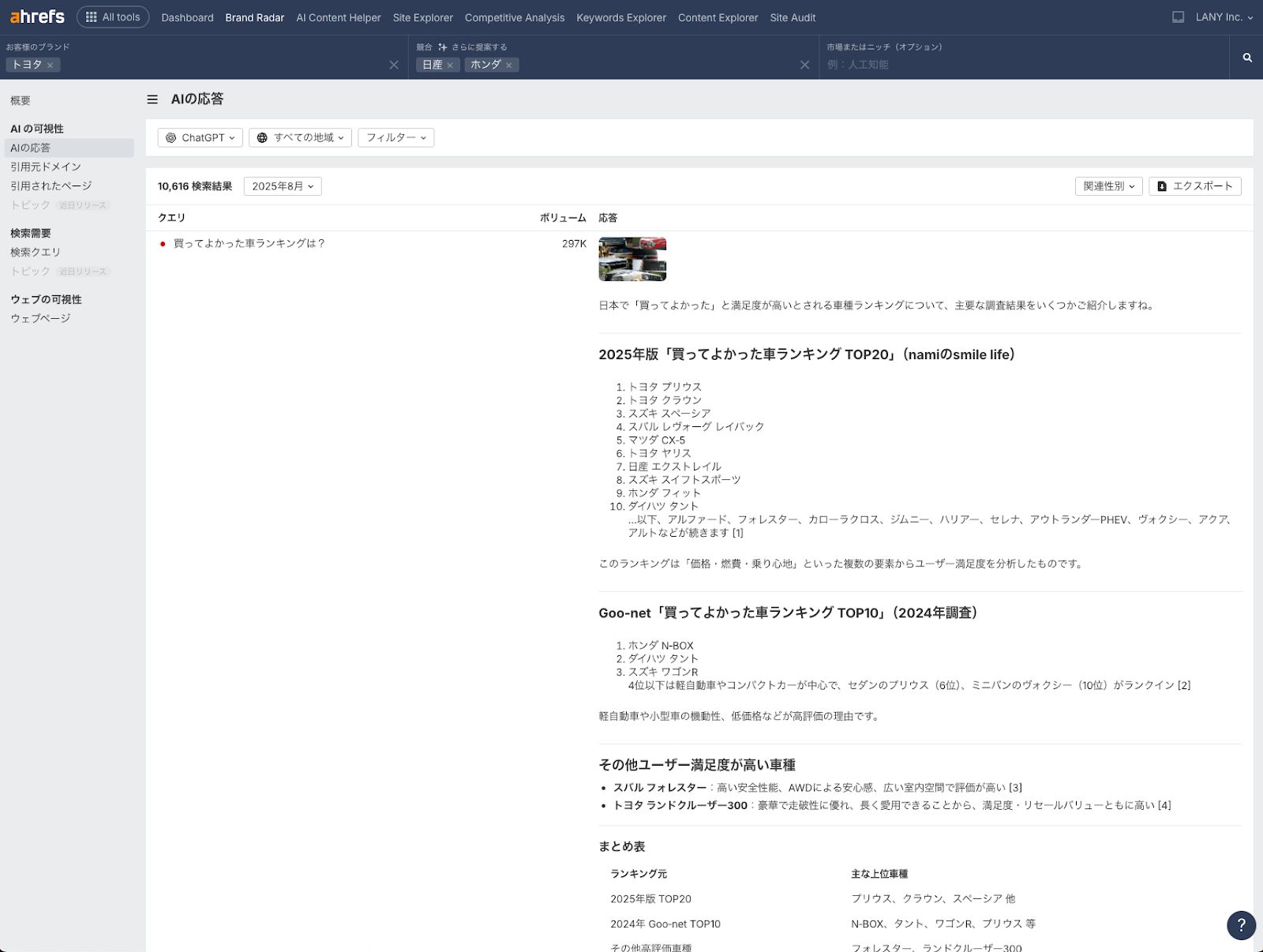
Task: Open the All tools menu
Action: click(113, 17)
